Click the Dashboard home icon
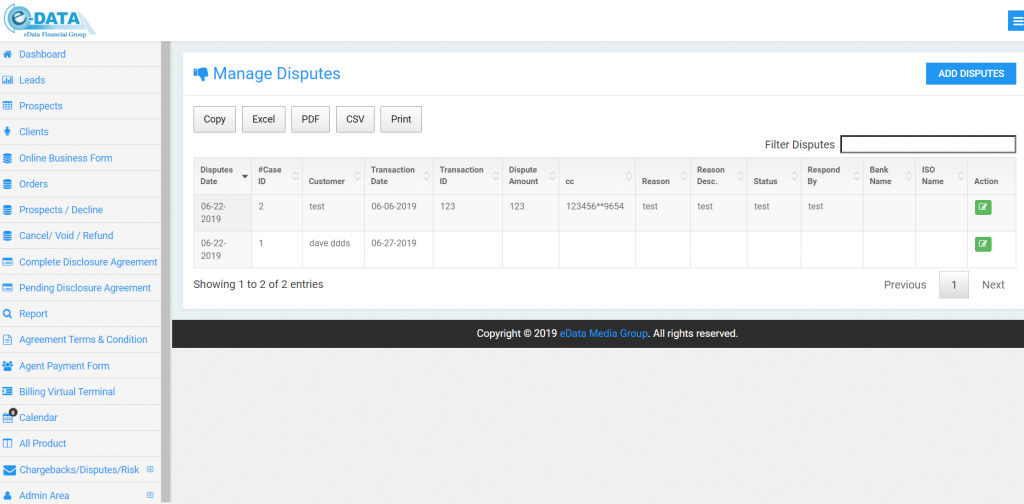This screenshot has height=504, width=1024. [8, 54]
